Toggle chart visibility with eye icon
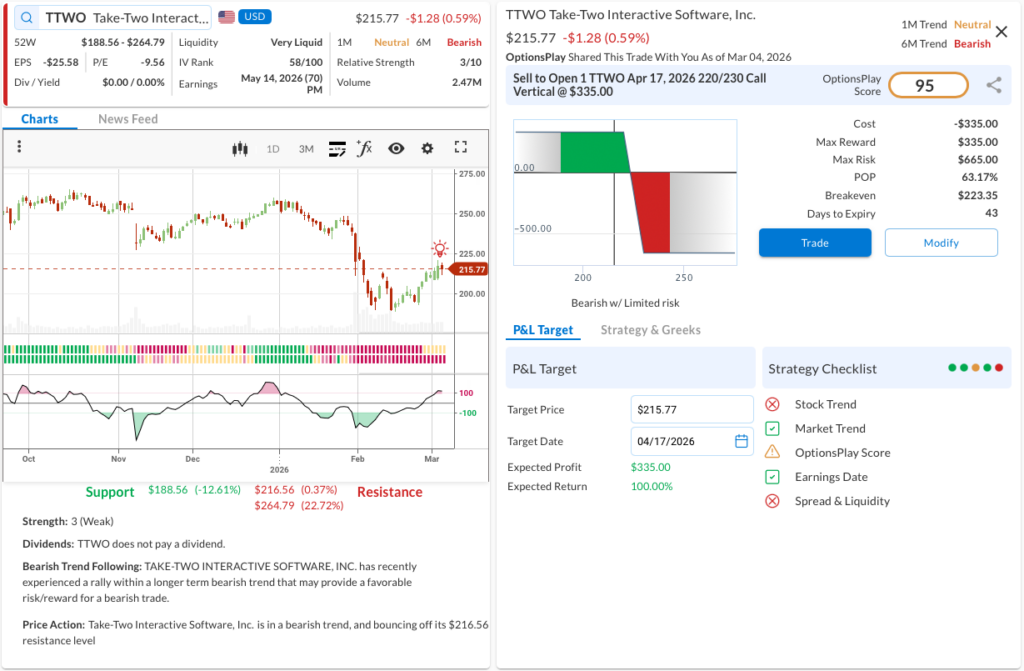This screenshot has height=671, width=1024. (396, 148)
